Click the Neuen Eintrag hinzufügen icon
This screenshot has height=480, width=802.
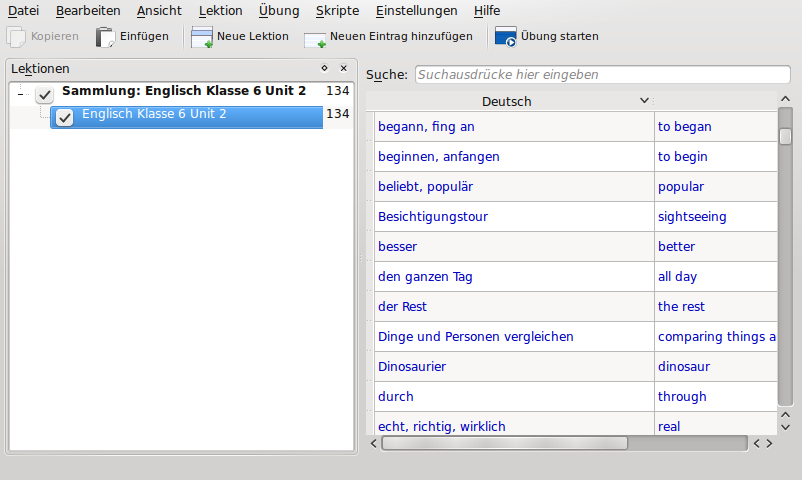coord(315,39)
